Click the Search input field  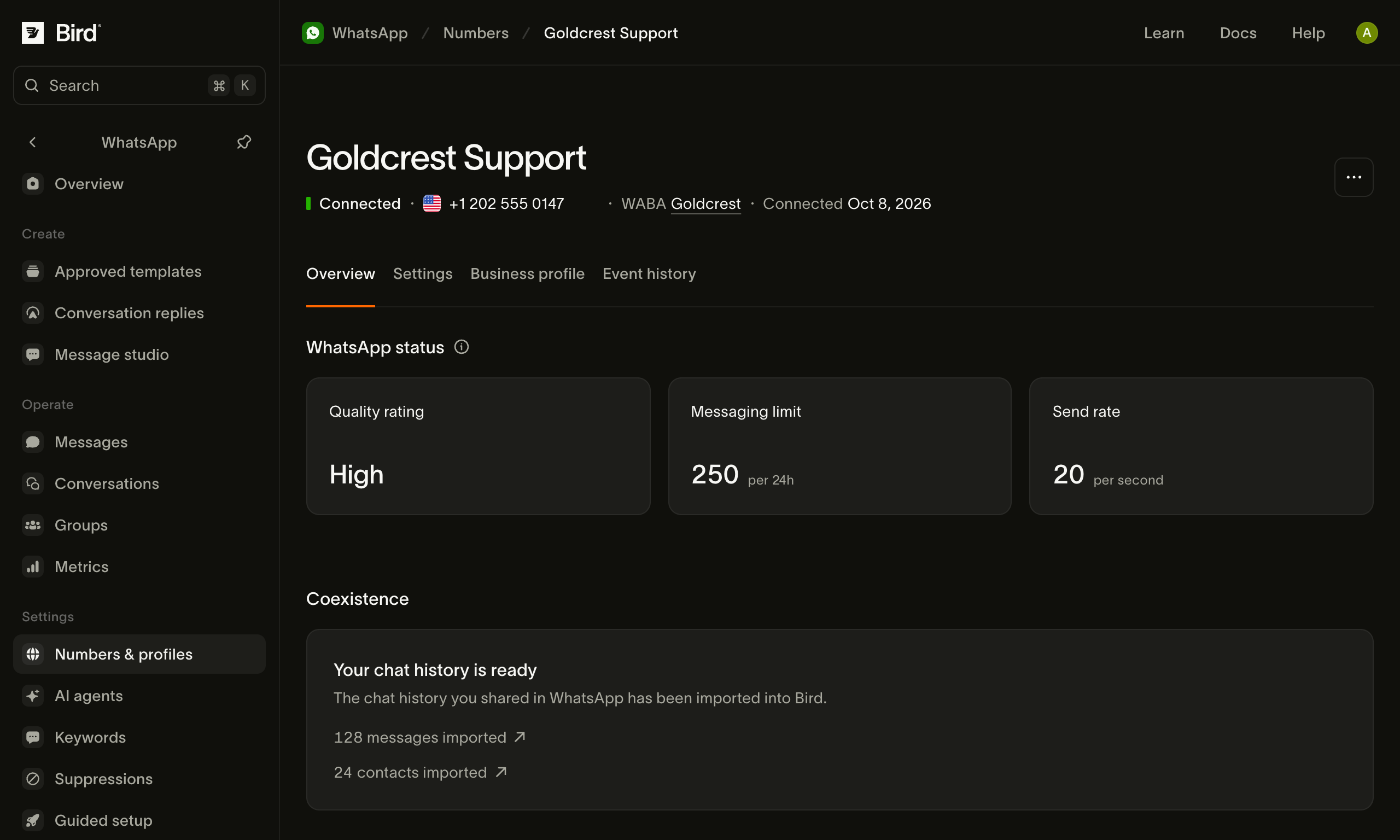[139, 85]
